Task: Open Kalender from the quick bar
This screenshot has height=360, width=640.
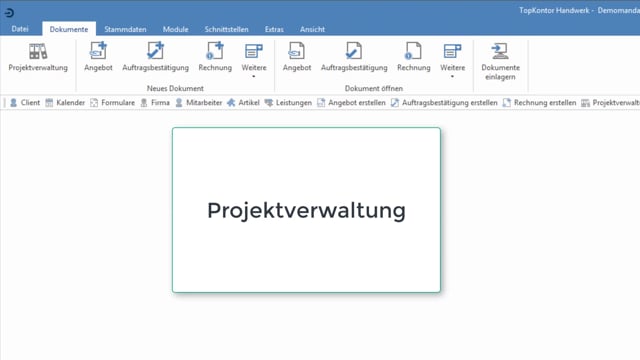Action: tap(65, 102)
